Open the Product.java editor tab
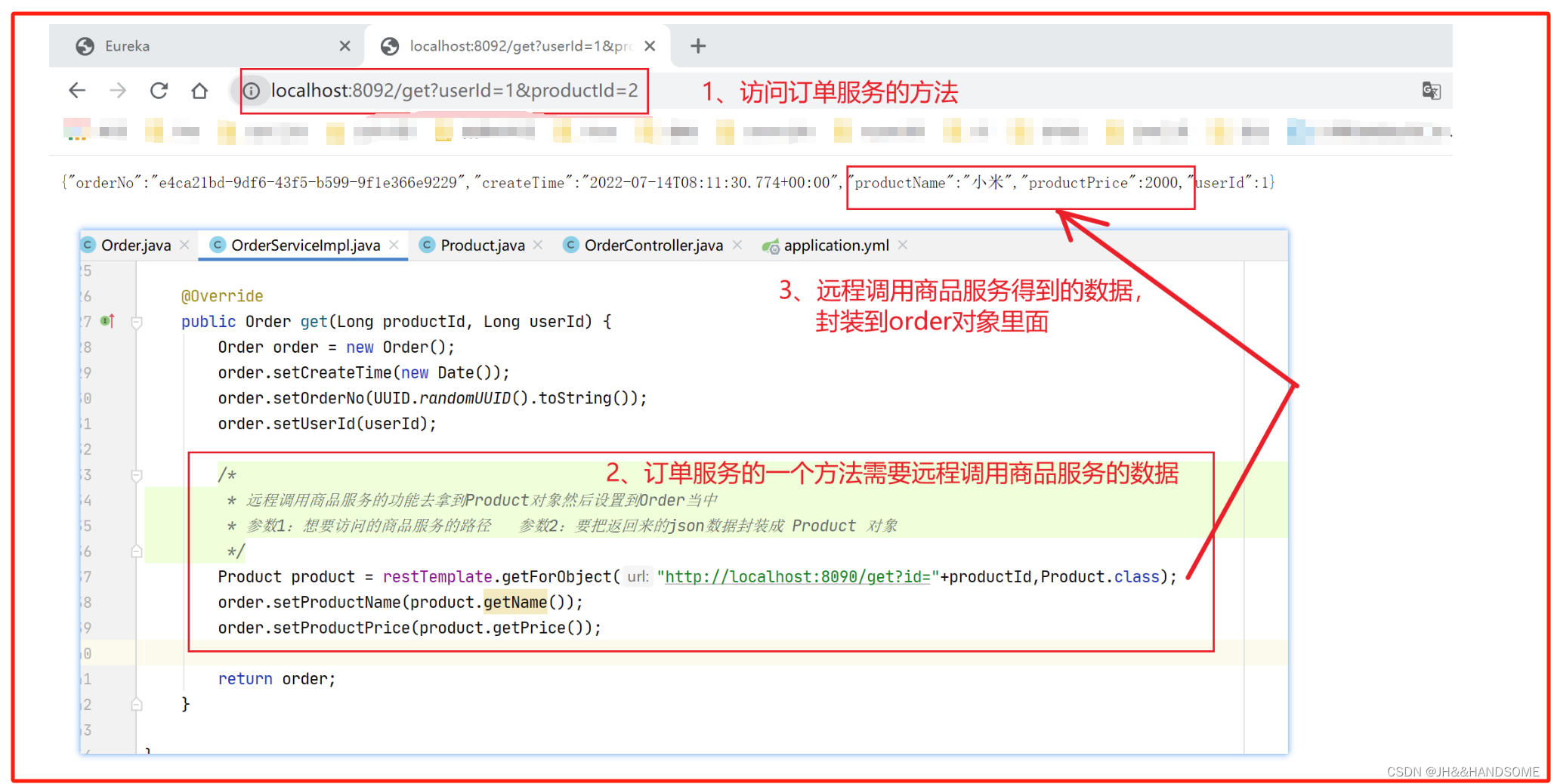Image resolution: width=1551 pixels, height=784 pixels. [483, 245]
